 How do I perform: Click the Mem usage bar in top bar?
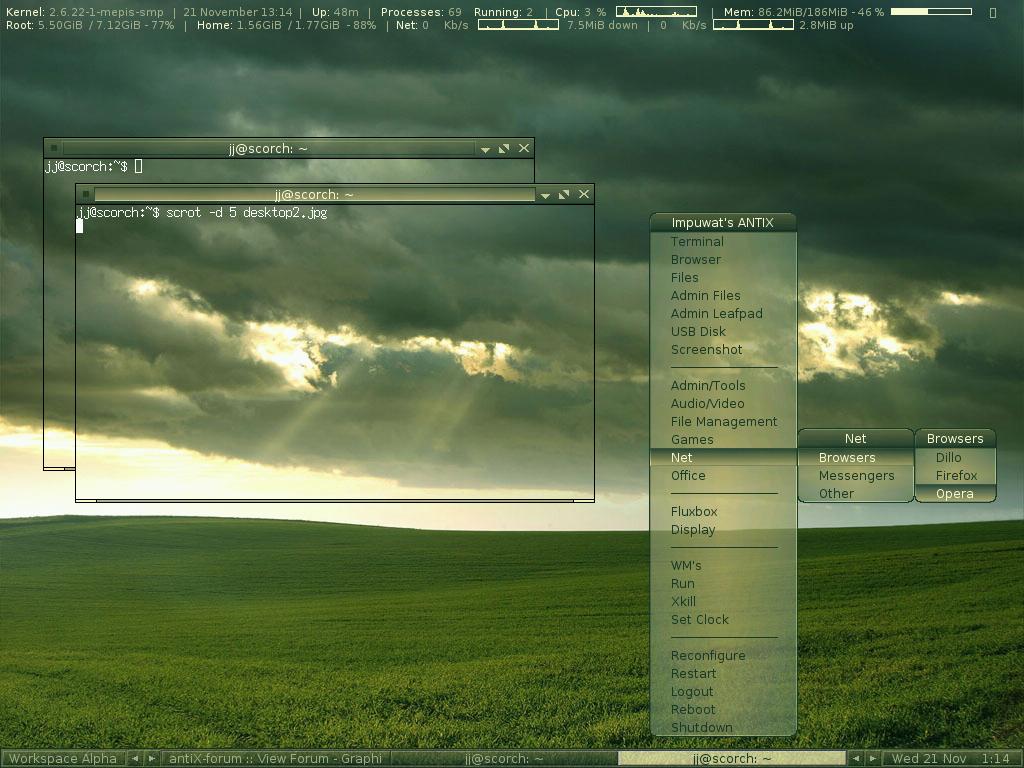click(x=931, y=12)
